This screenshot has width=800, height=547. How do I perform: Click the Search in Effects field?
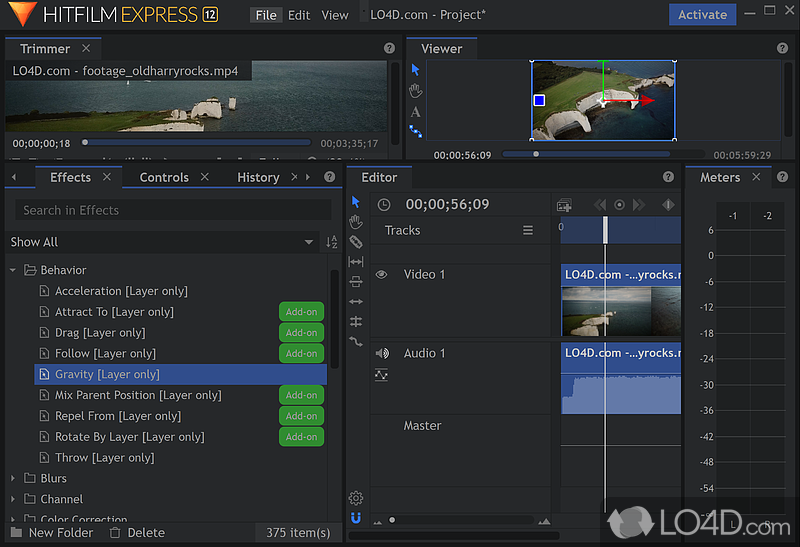click(173, 210)
